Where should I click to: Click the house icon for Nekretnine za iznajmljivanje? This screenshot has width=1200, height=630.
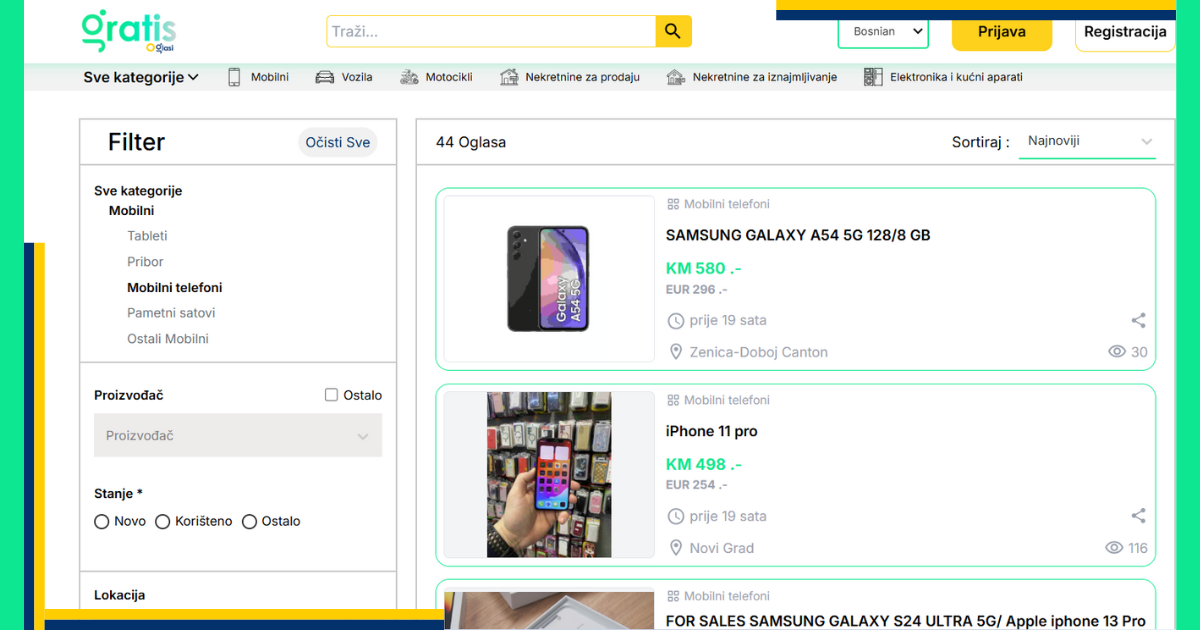tap(676, 77)
